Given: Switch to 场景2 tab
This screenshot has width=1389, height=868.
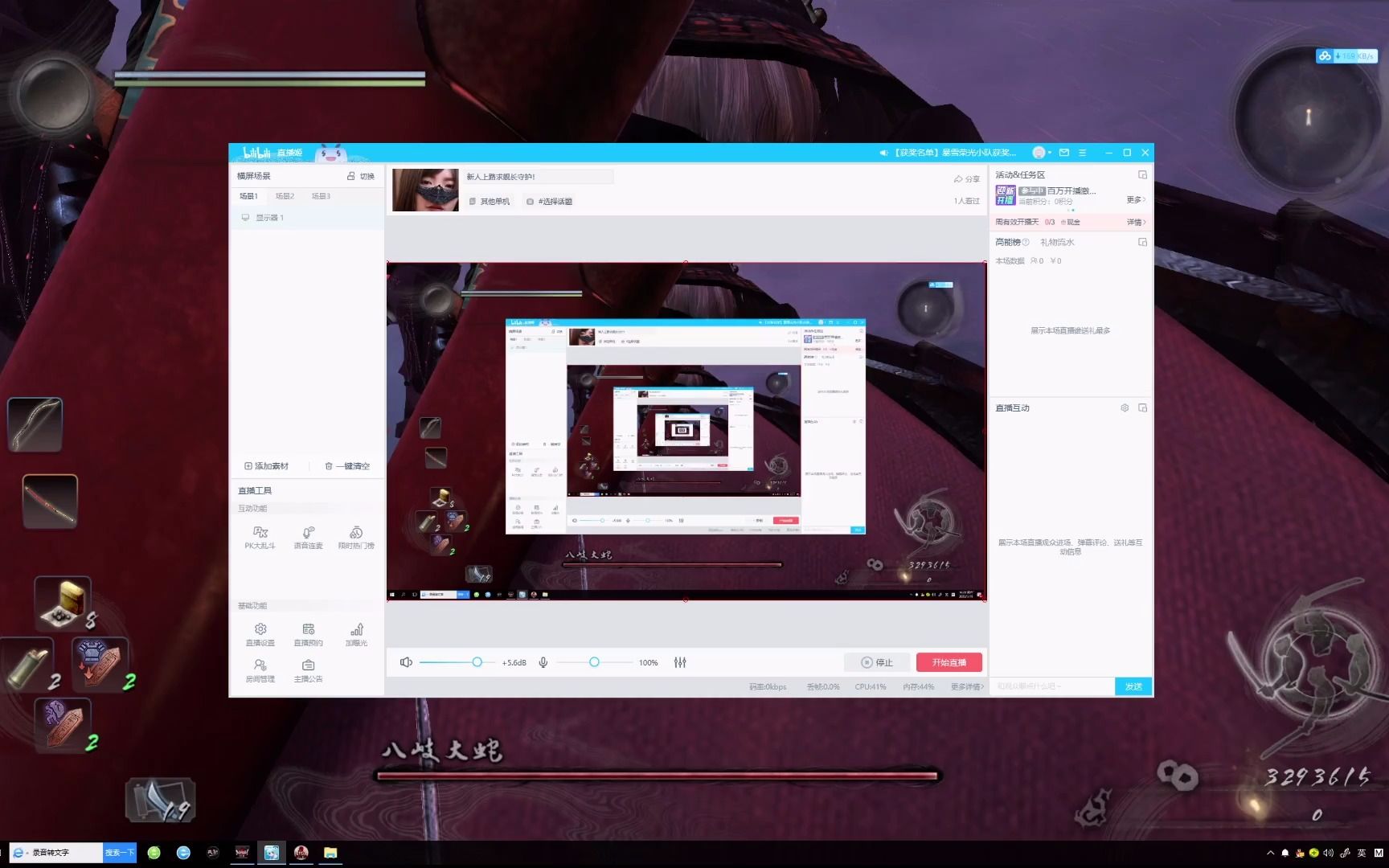Looking at the screenshot, I should pyautogui.click(x=285, y=196).
